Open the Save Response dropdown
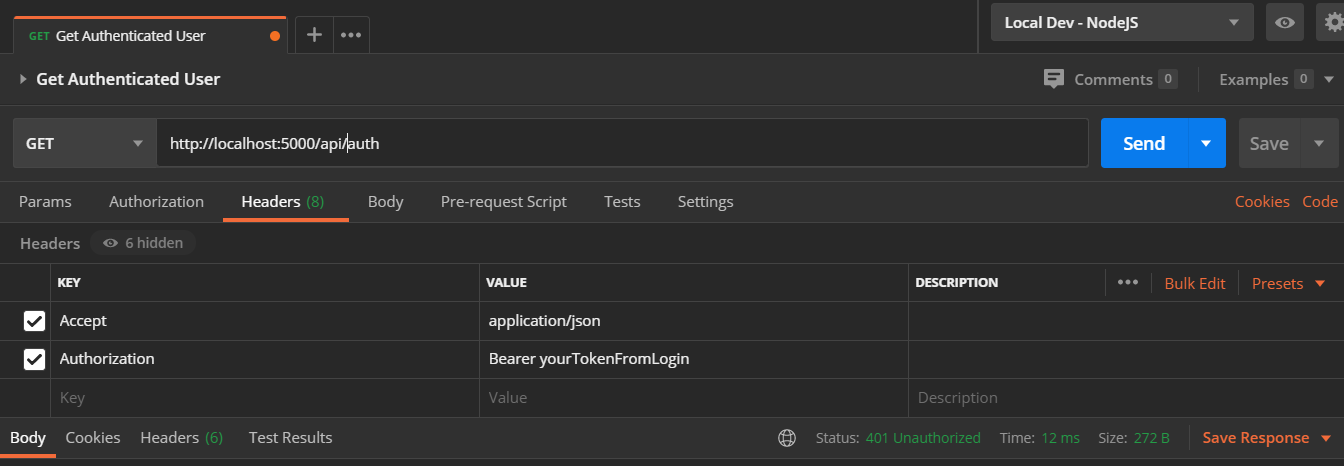 click(1266, 438)
